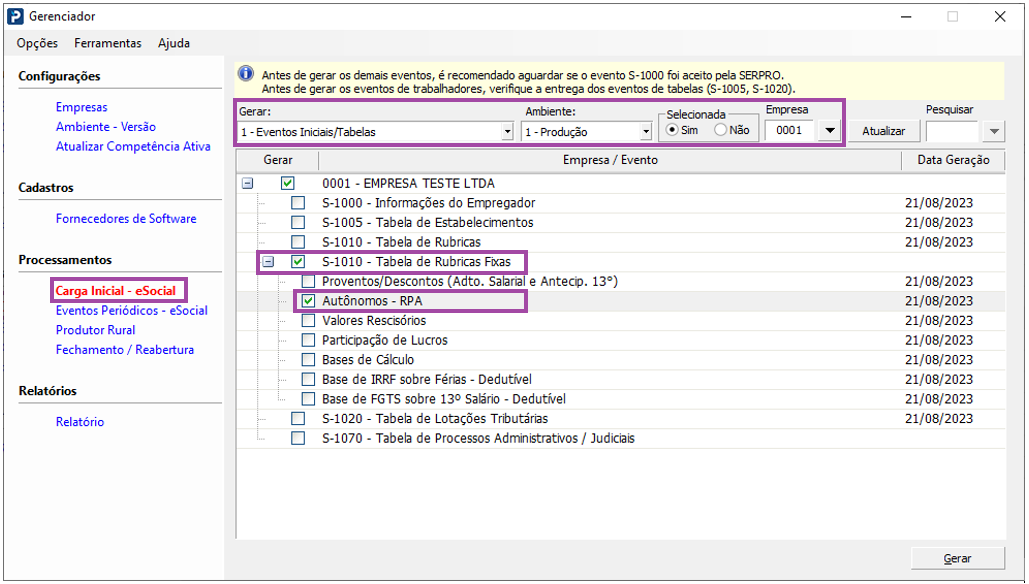Collapse S-1010 Tabela de Rubricas Fixas node
1029x584 pixels.
[x=268, y=262]
